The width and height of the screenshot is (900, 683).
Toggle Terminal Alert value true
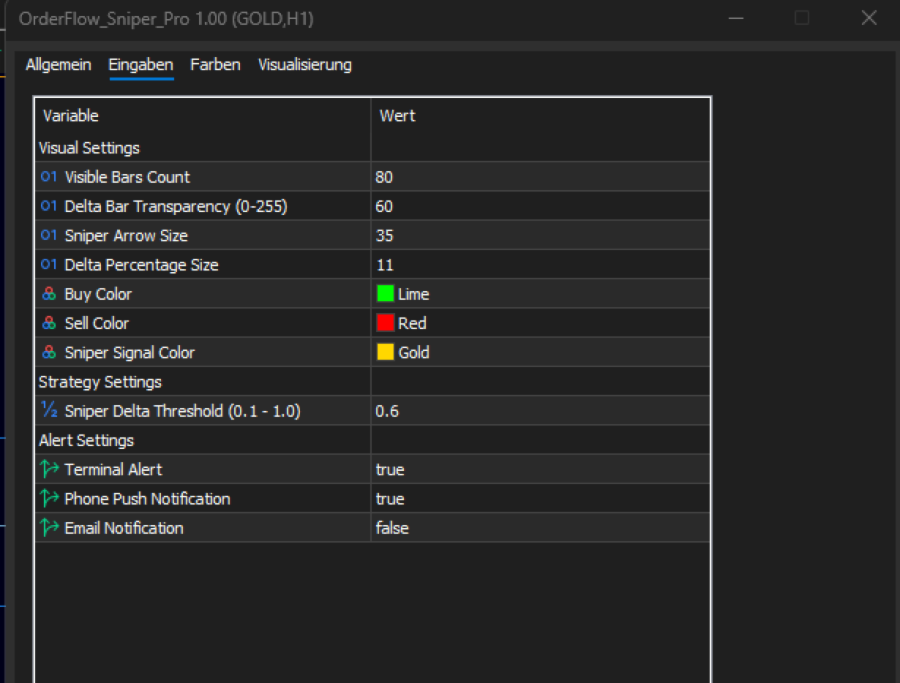click(x=540, y=469)
